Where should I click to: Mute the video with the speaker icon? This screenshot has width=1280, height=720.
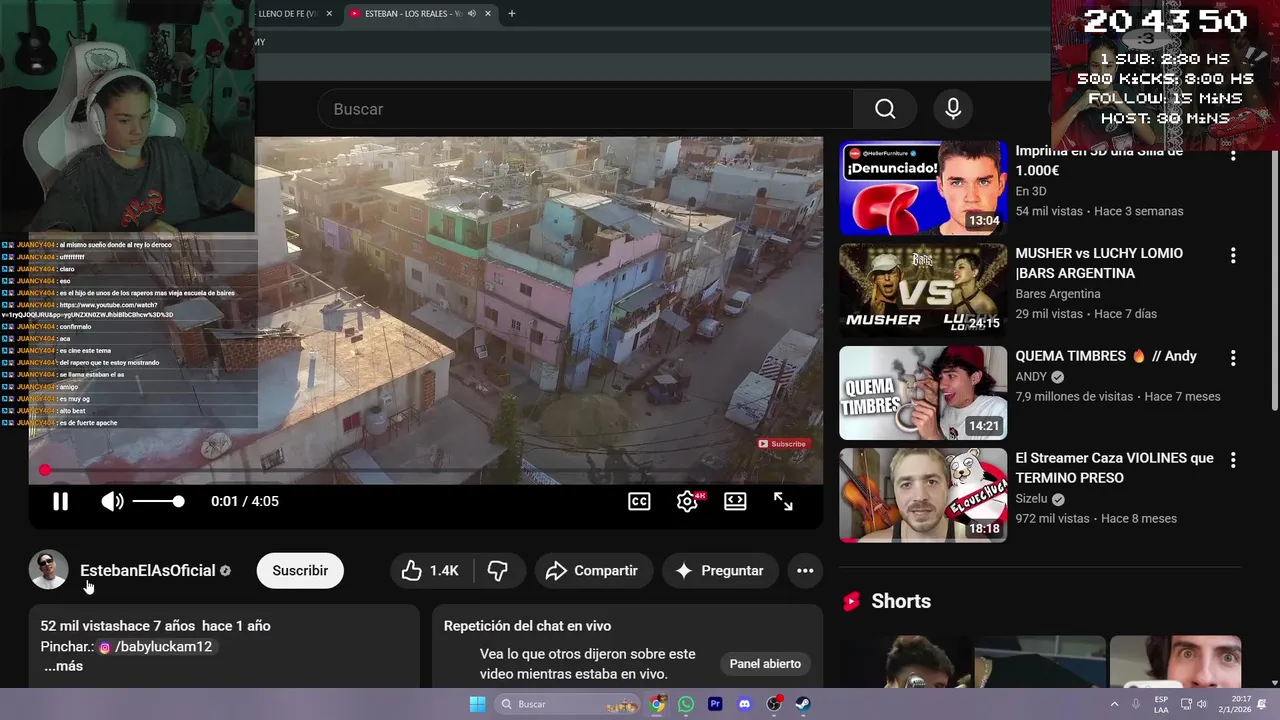click(112, 502)
